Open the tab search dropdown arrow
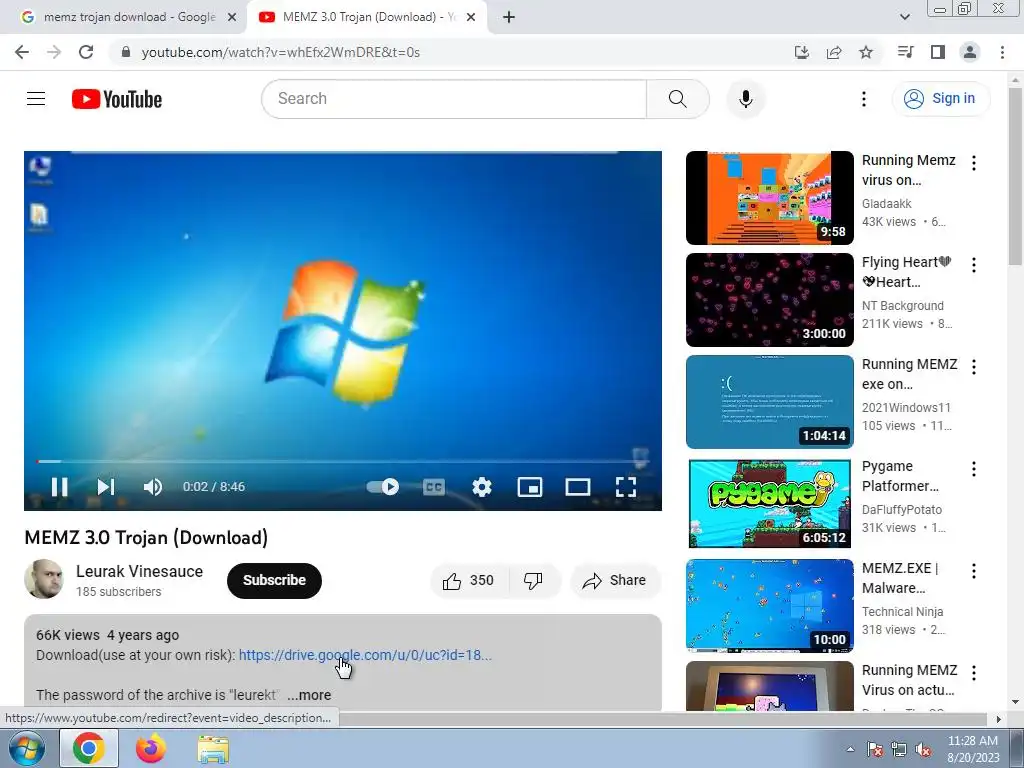This screenshot has height=768, width=1024. point(904,17)
